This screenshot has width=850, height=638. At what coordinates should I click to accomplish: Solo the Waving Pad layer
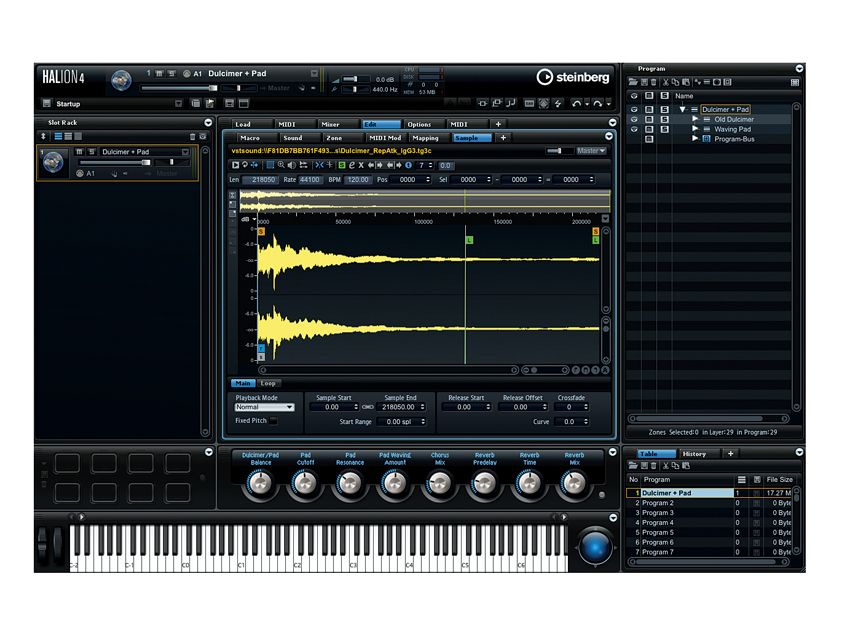coord(665,129)
